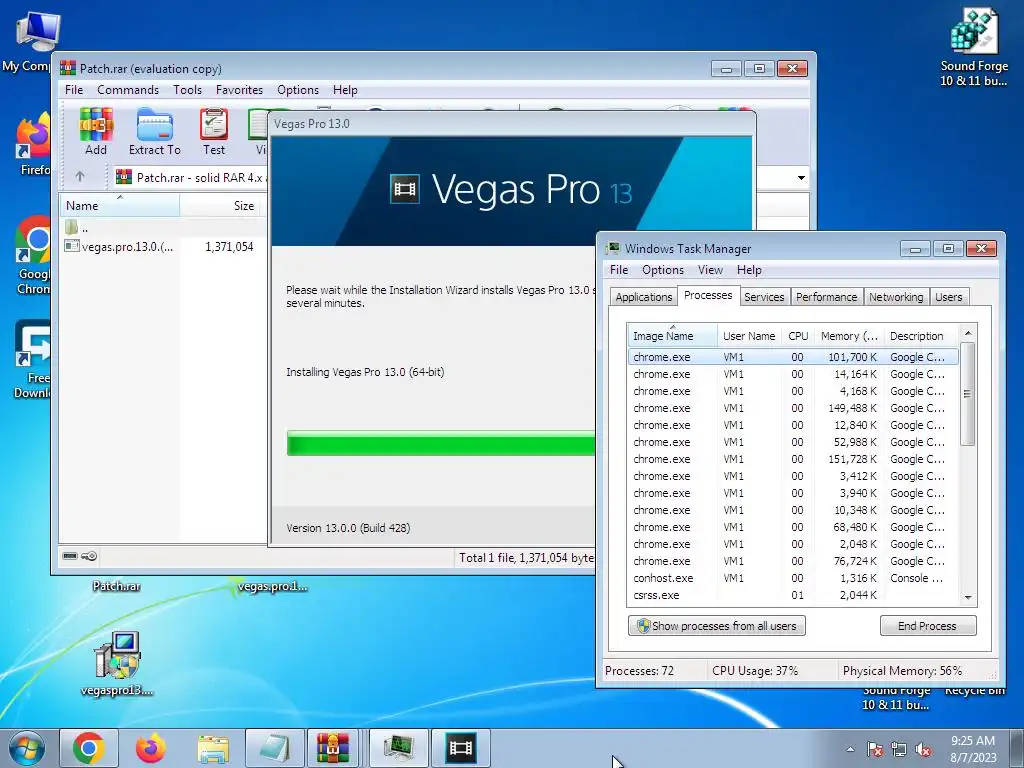Select conhost.exe process row

click(793, 577)
